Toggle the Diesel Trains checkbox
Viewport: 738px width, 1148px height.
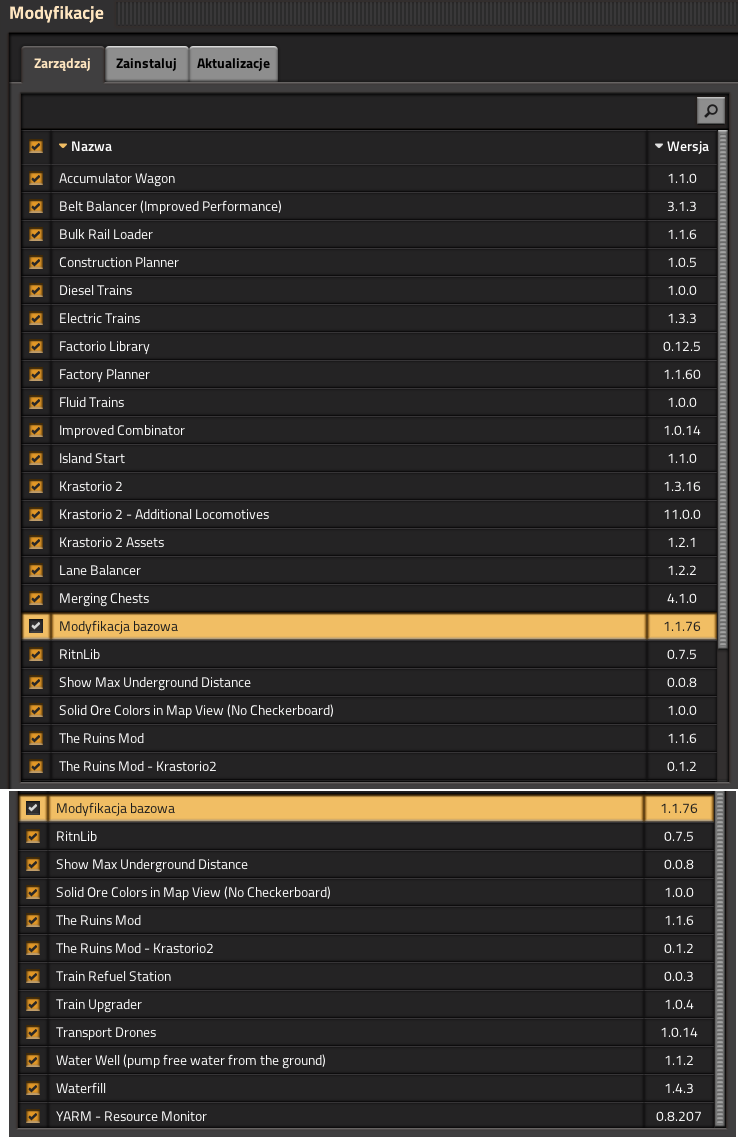coord(36,290)
